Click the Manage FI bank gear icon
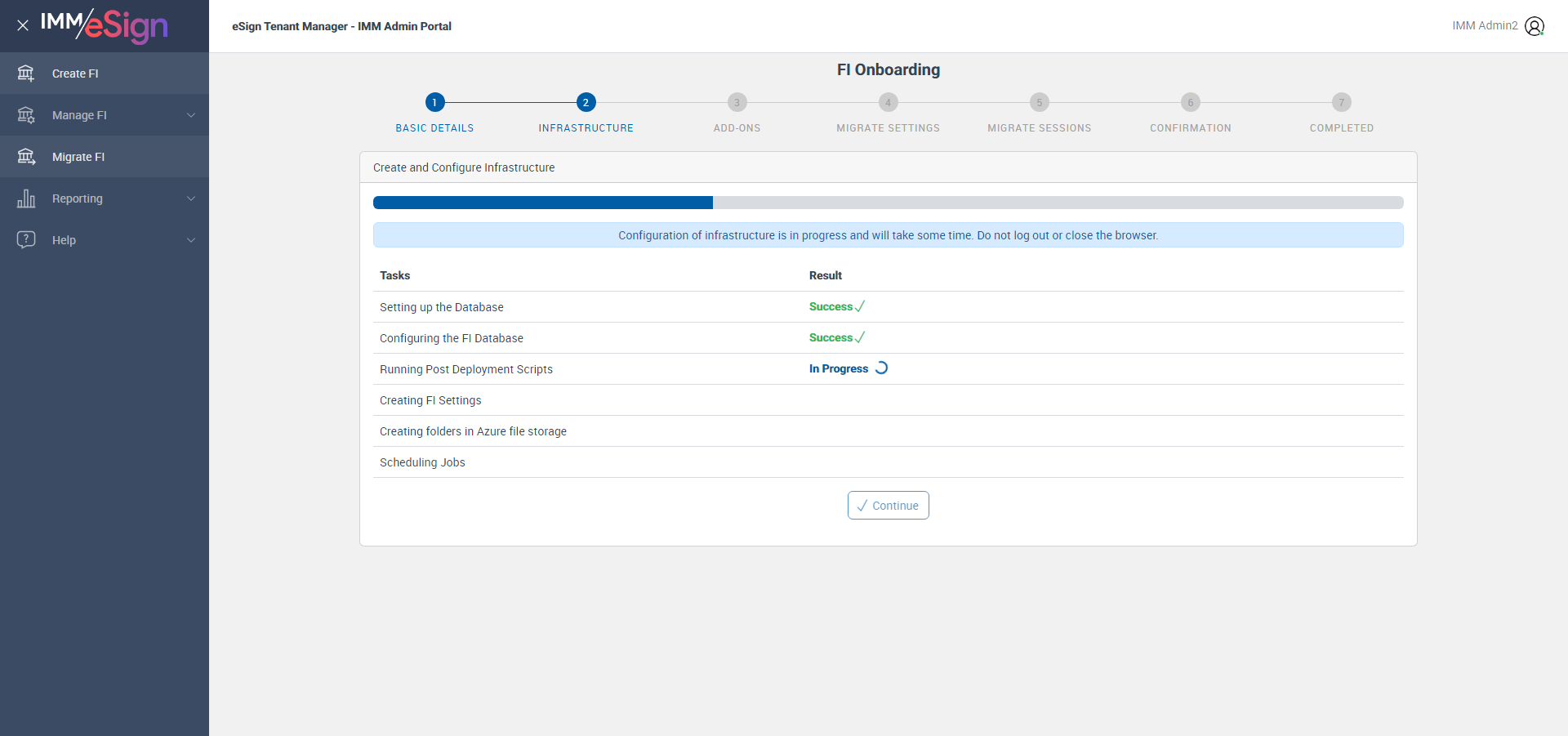The image size is (1568, 736). (26, 115)
